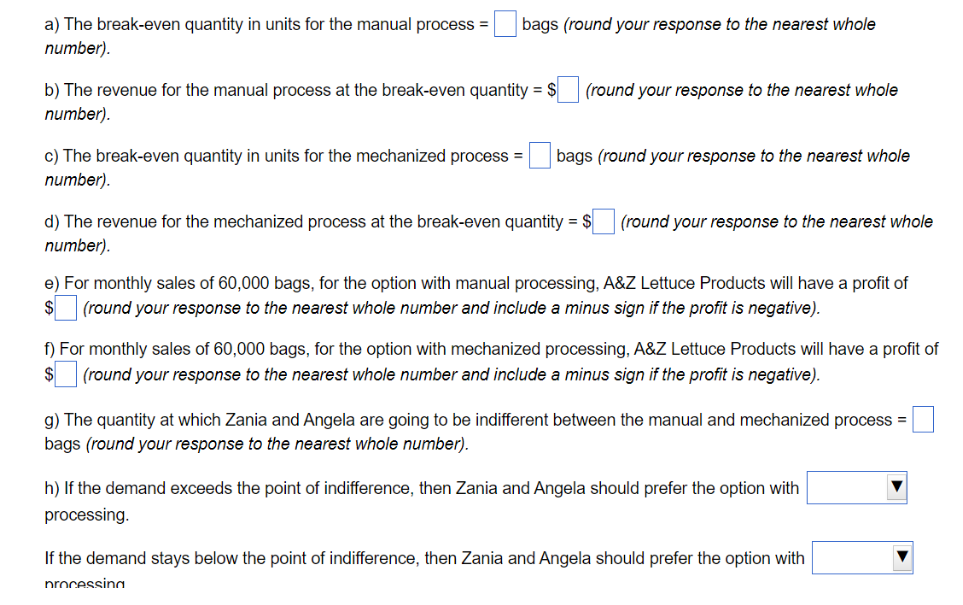Open the processing preference dropdown in part h
This screenshot has width=963, height=605.
856,488
